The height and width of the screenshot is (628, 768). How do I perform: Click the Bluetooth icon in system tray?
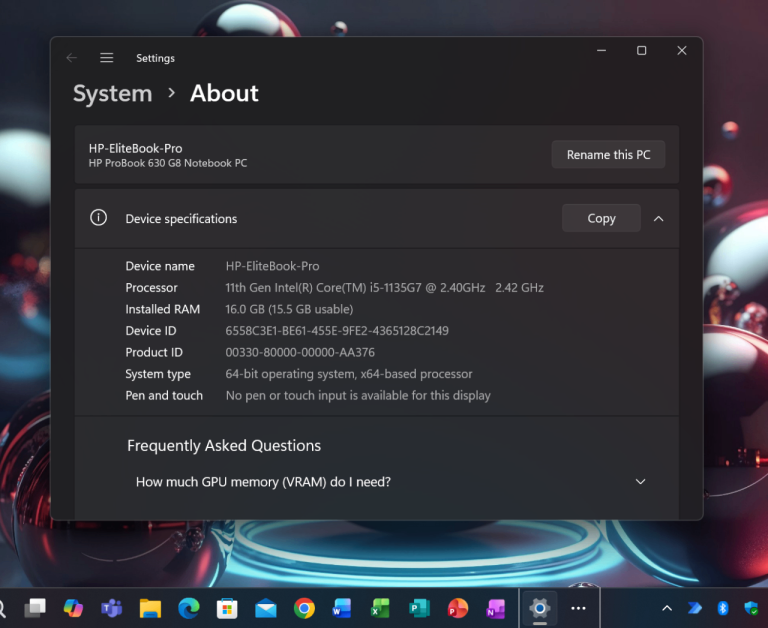[723, 608]
